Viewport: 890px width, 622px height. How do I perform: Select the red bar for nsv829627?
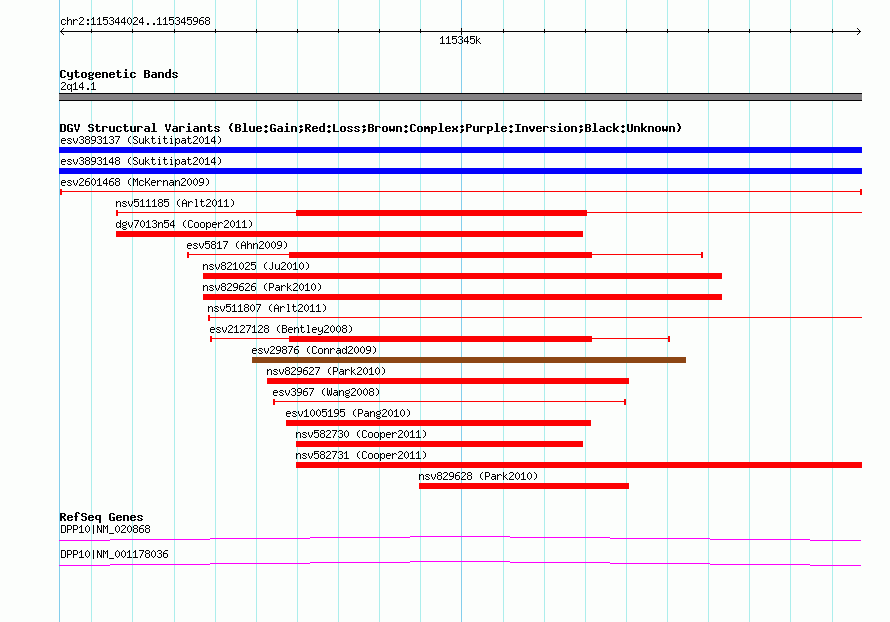[x=448, y=381]
